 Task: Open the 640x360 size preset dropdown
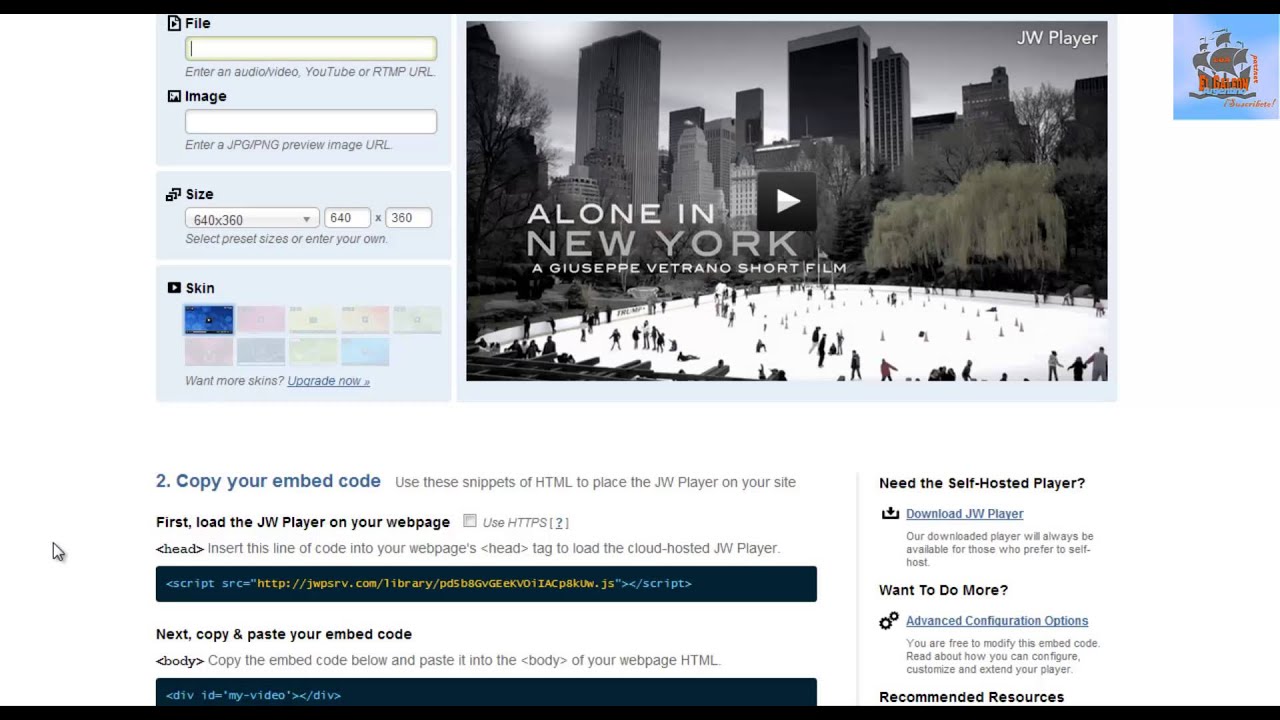252,219
